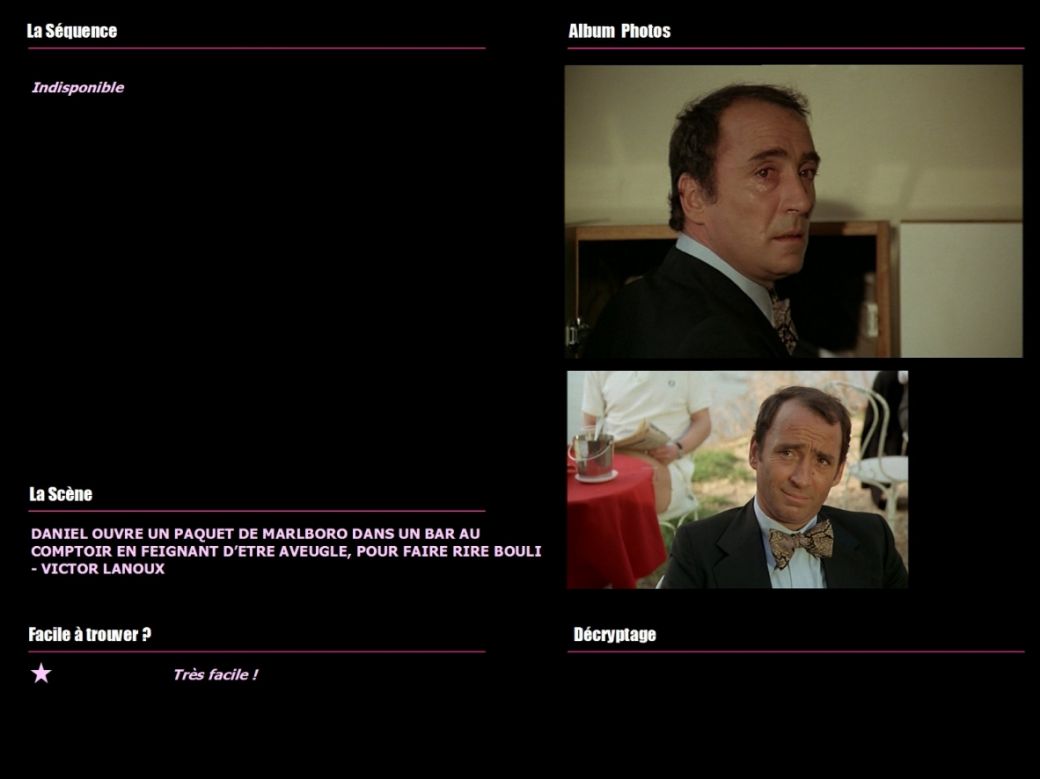
Task: Open the bottom album photo with bow tie
Action: (x=737, y=480)
